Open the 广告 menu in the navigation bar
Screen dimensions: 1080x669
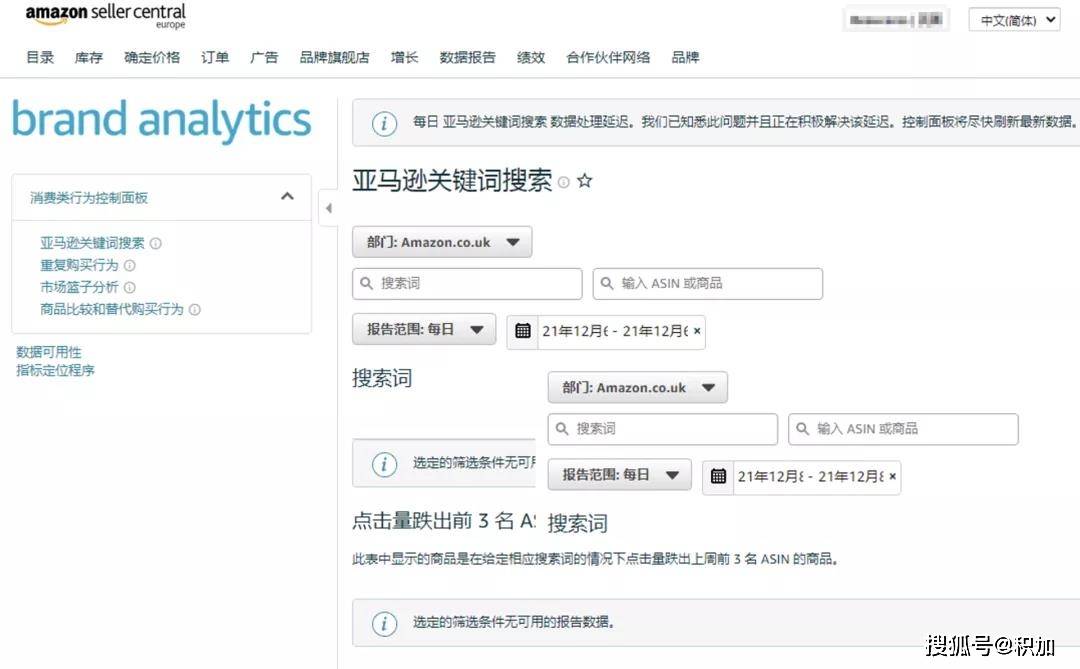pyautogui.click(x=264, y=58)
